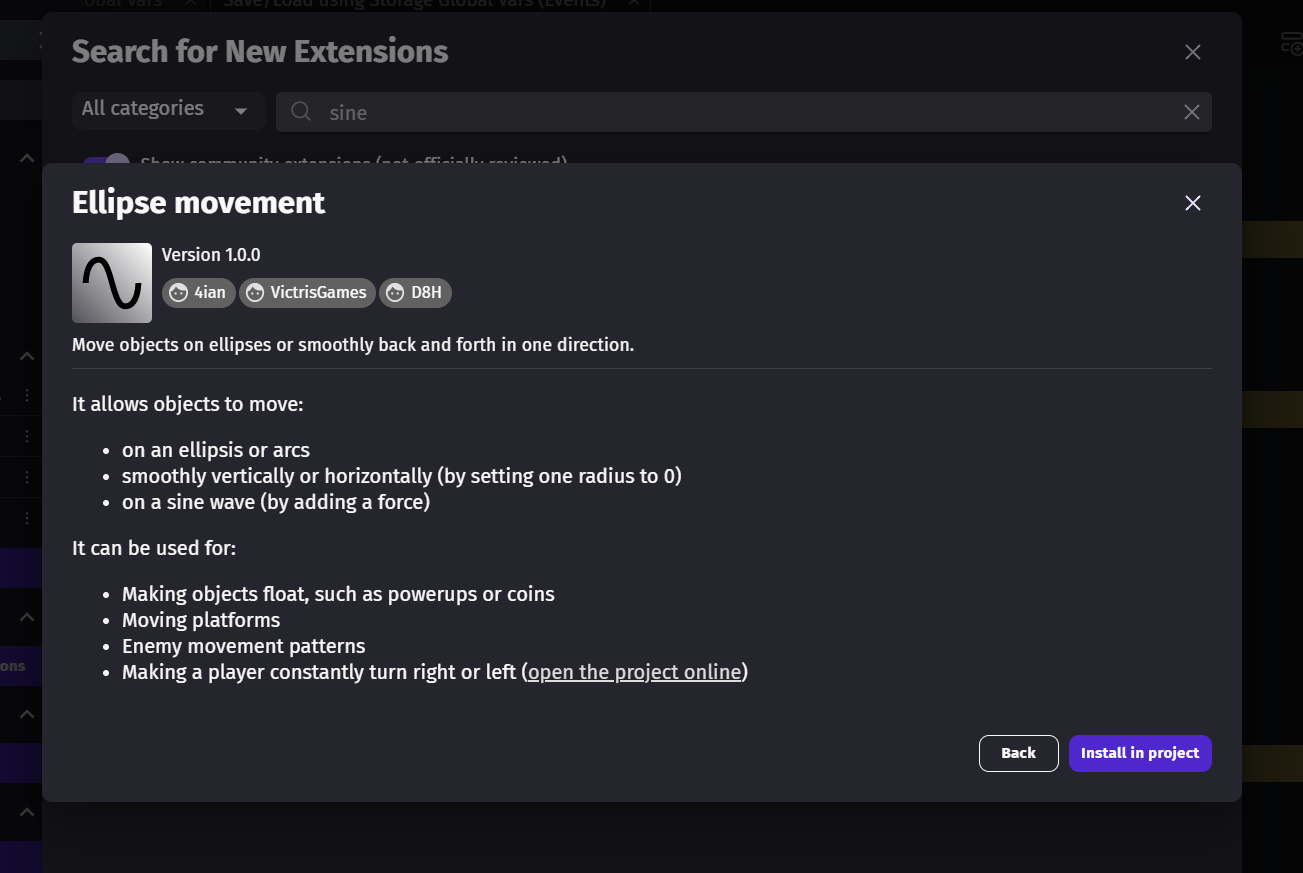The height and width of the screenshot is (873, 1303).
Task: Click Install in project button
Action: click(1140, 753)
